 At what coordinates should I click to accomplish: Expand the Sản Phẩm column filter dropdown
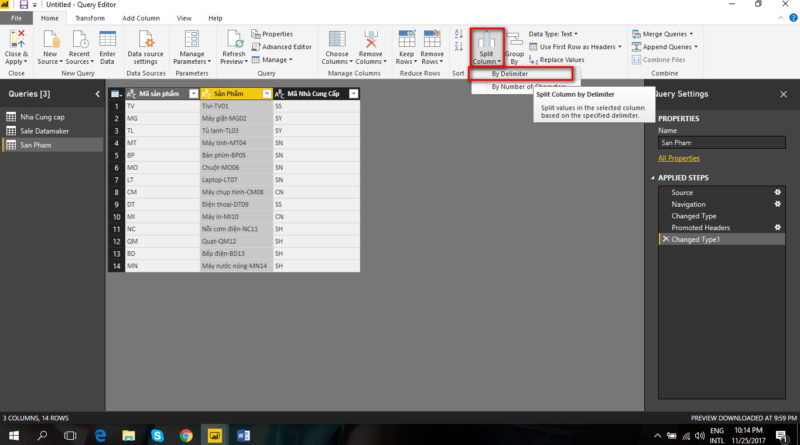(266, 93)
